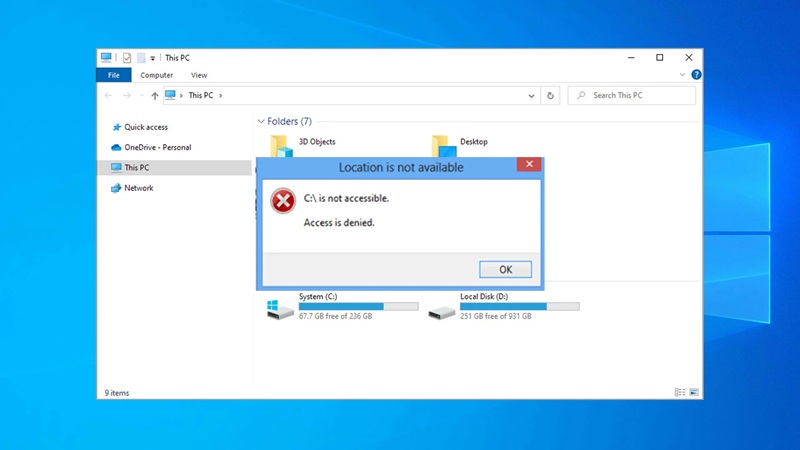Screen dimensions: 800x450
Task: Open the address bar history dropdown
Action: [531, 95]
